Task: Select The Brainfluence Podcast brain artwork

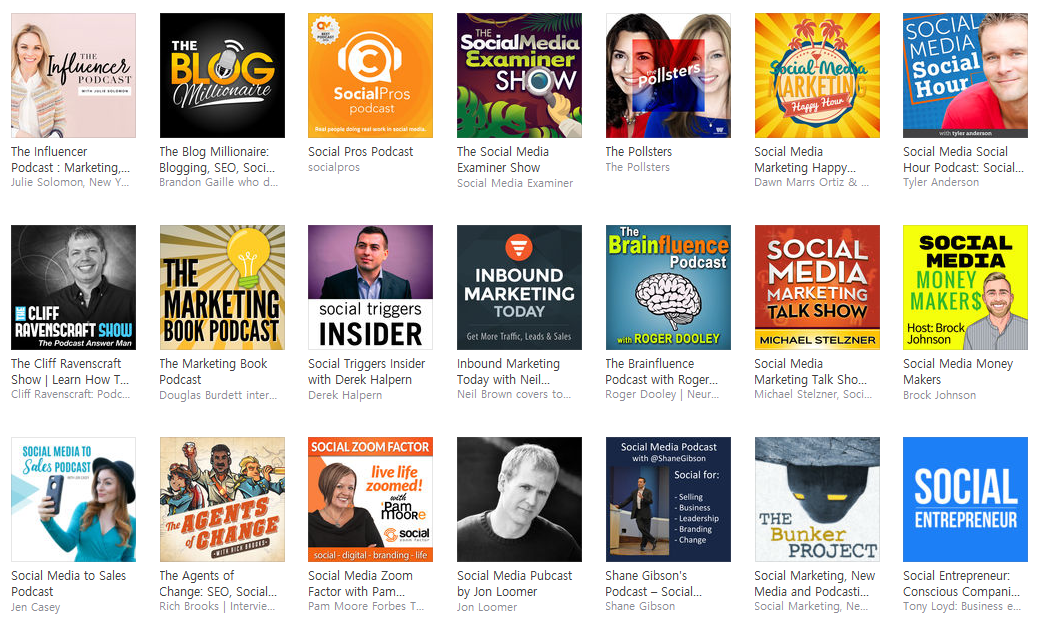Action: [x=668, y=287]
